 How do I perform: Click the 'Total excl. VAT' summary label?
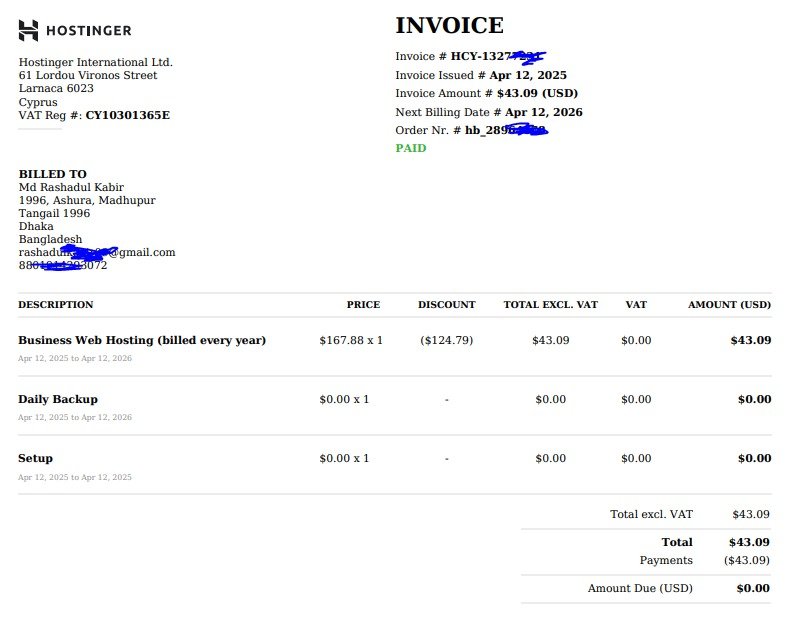(651, 514)
